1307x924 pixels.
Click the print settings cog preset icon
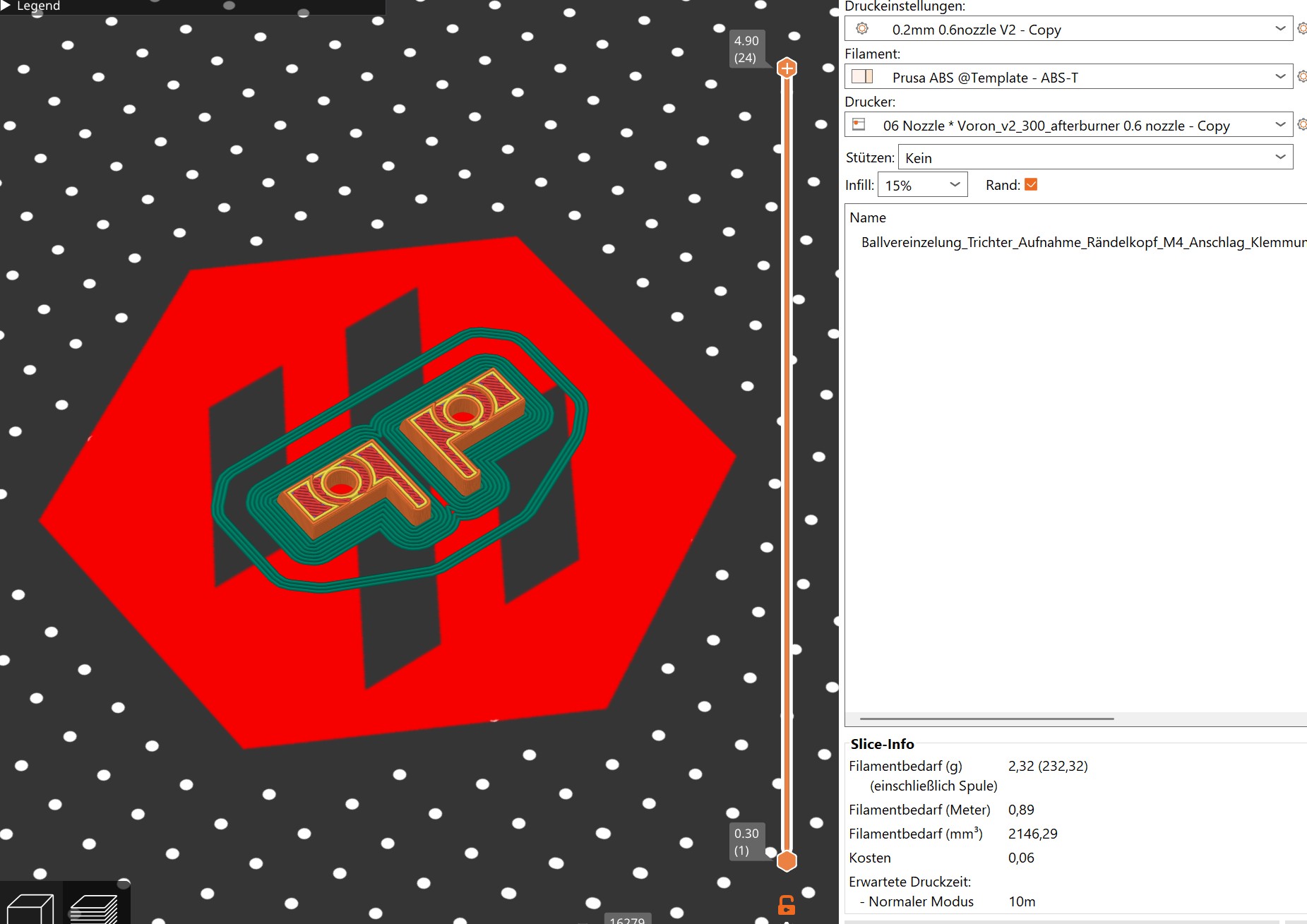coord(862,29)
